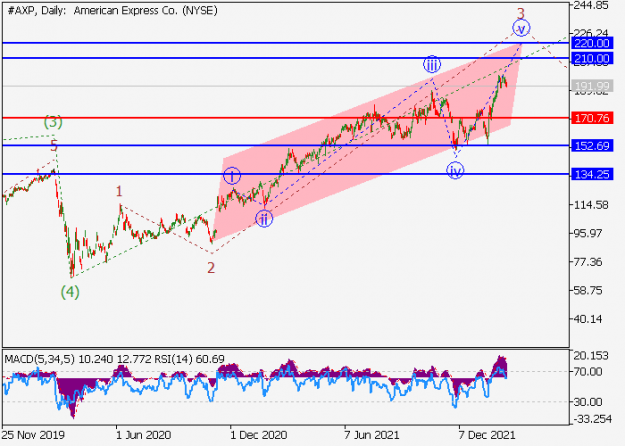Viewport: 625px width, 446px height.
Task: Click the 25 Nov 2019 date label
Action: pyautogui.click(x=31, y=435)
